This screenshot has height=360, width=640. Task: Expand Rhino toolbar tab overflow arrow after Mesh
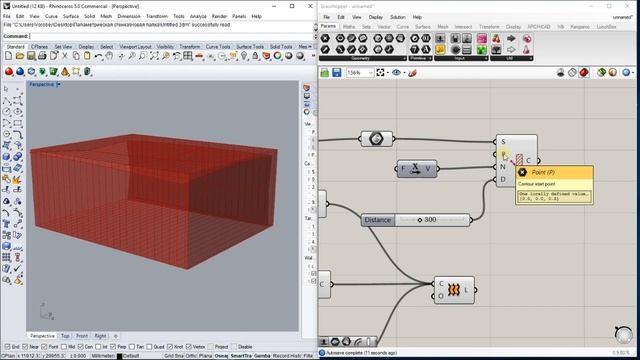tap(311, 47)
